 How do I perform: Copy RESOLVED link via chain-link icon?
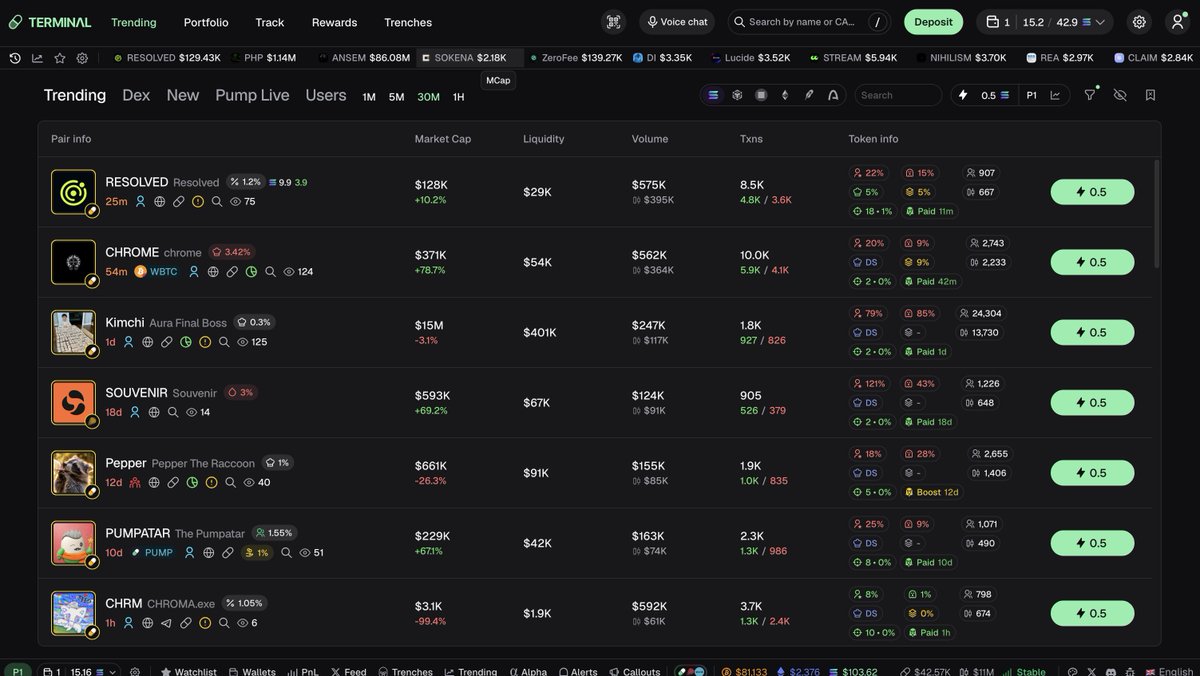pos(178,201)
